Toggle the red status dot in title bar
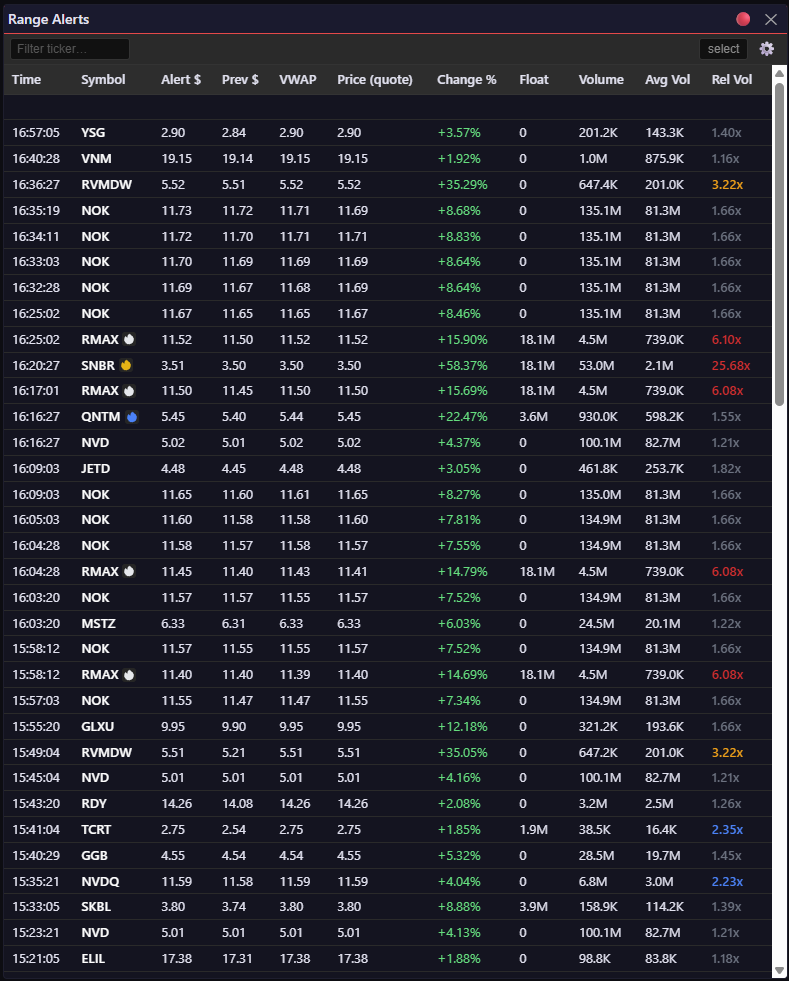The height and width of the screenshot is (981, 789). tap(743, 19)
